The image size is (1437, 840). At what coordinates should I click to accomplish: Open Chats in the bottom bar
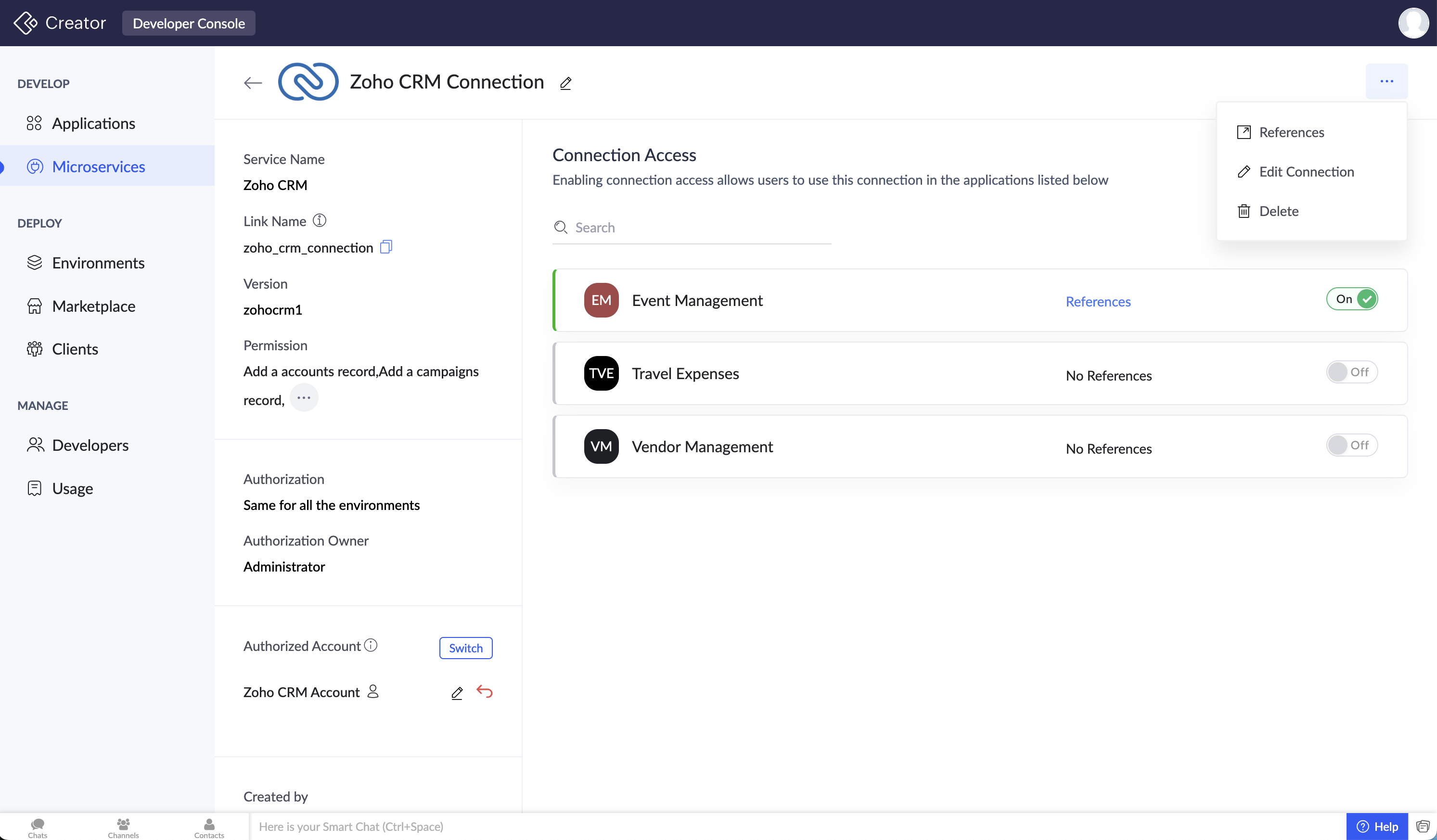38,827
